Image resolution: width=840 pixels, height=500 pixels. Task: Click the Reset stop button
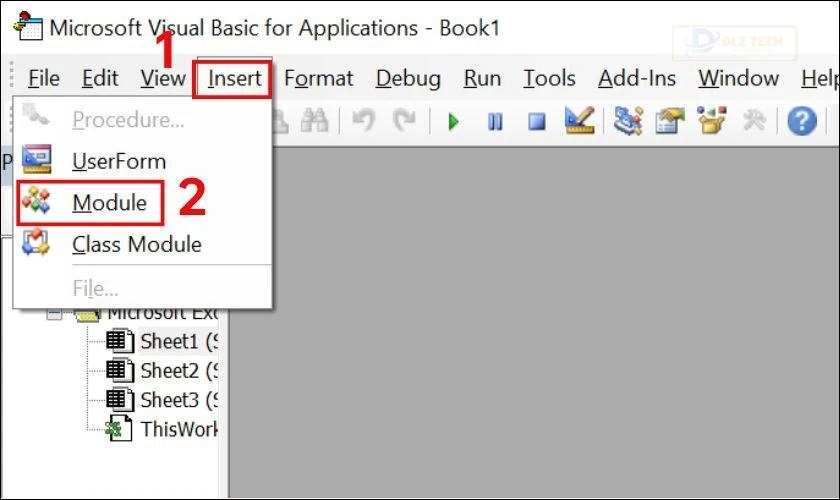click(x=537, y=122)
